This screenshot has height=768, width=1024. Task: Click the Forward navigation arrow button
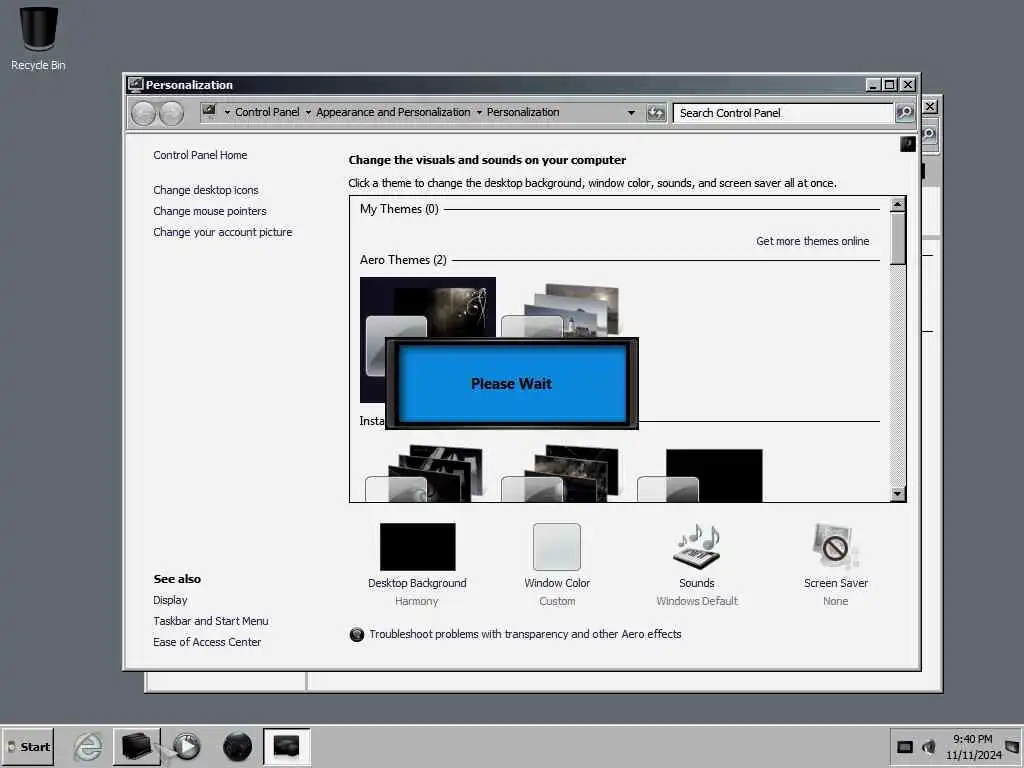[x=171, y=114]
